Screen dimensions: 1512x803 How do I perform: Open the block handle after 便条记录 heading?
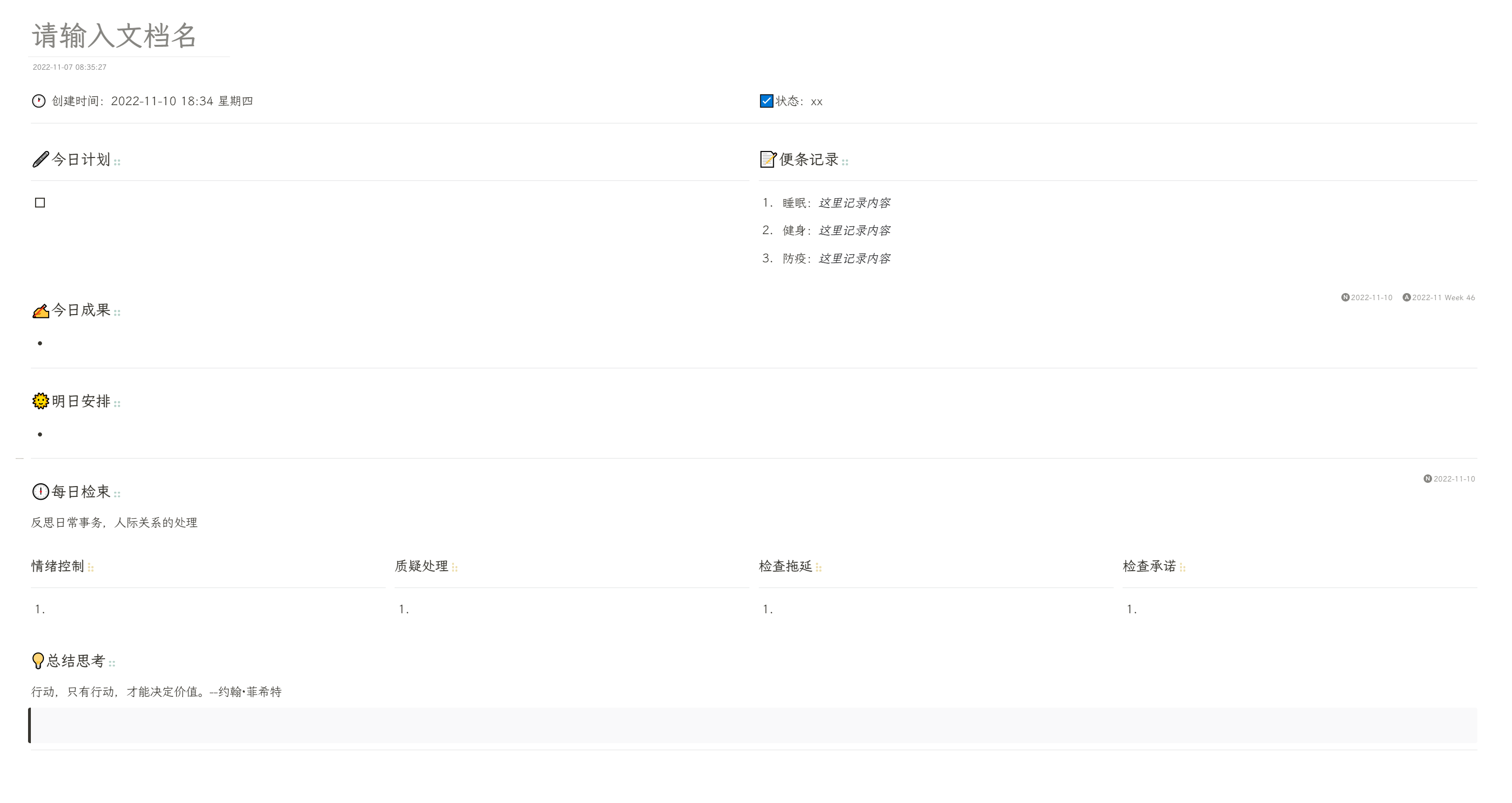pyautogui.click(x=845, y=163)
